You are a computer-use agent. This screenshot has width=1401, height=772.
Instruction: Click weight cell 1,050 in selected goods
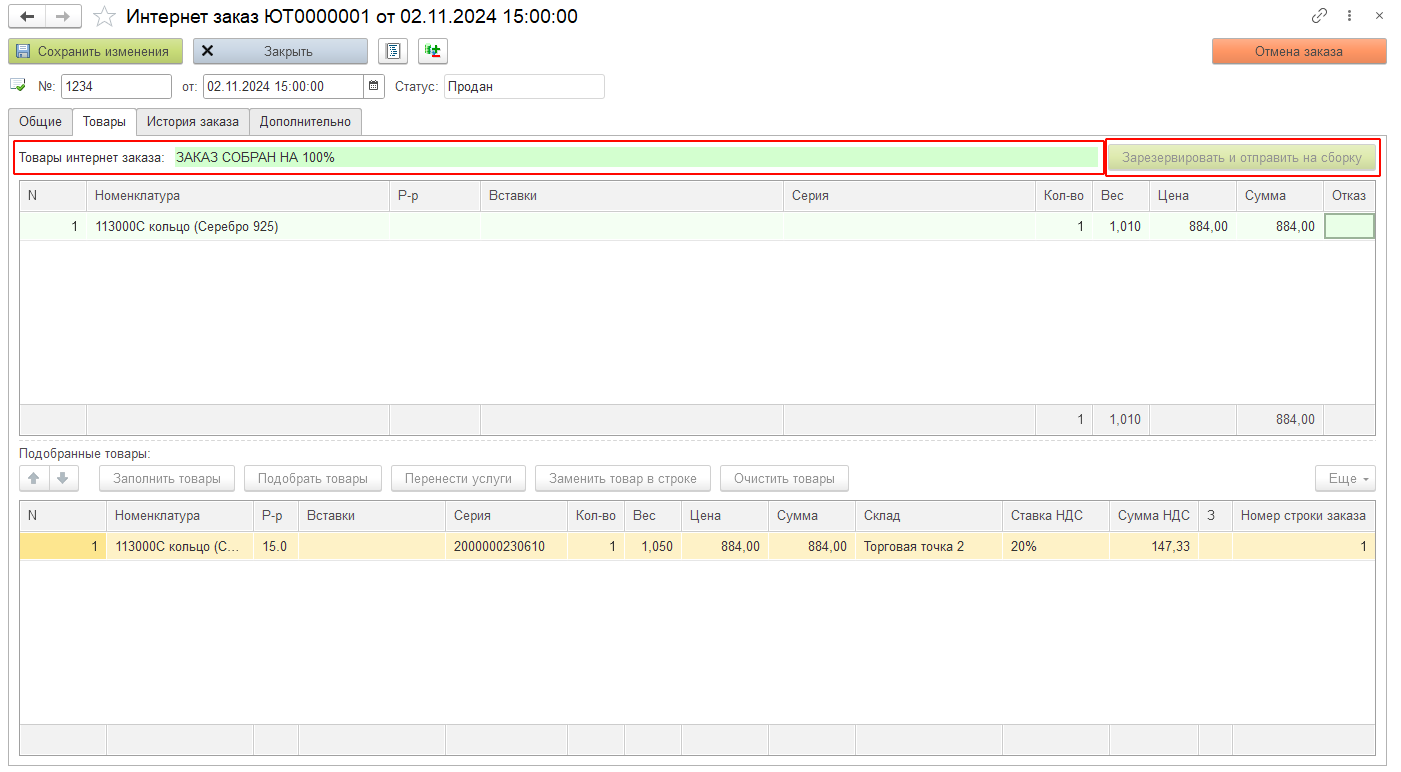coord(653,547)
